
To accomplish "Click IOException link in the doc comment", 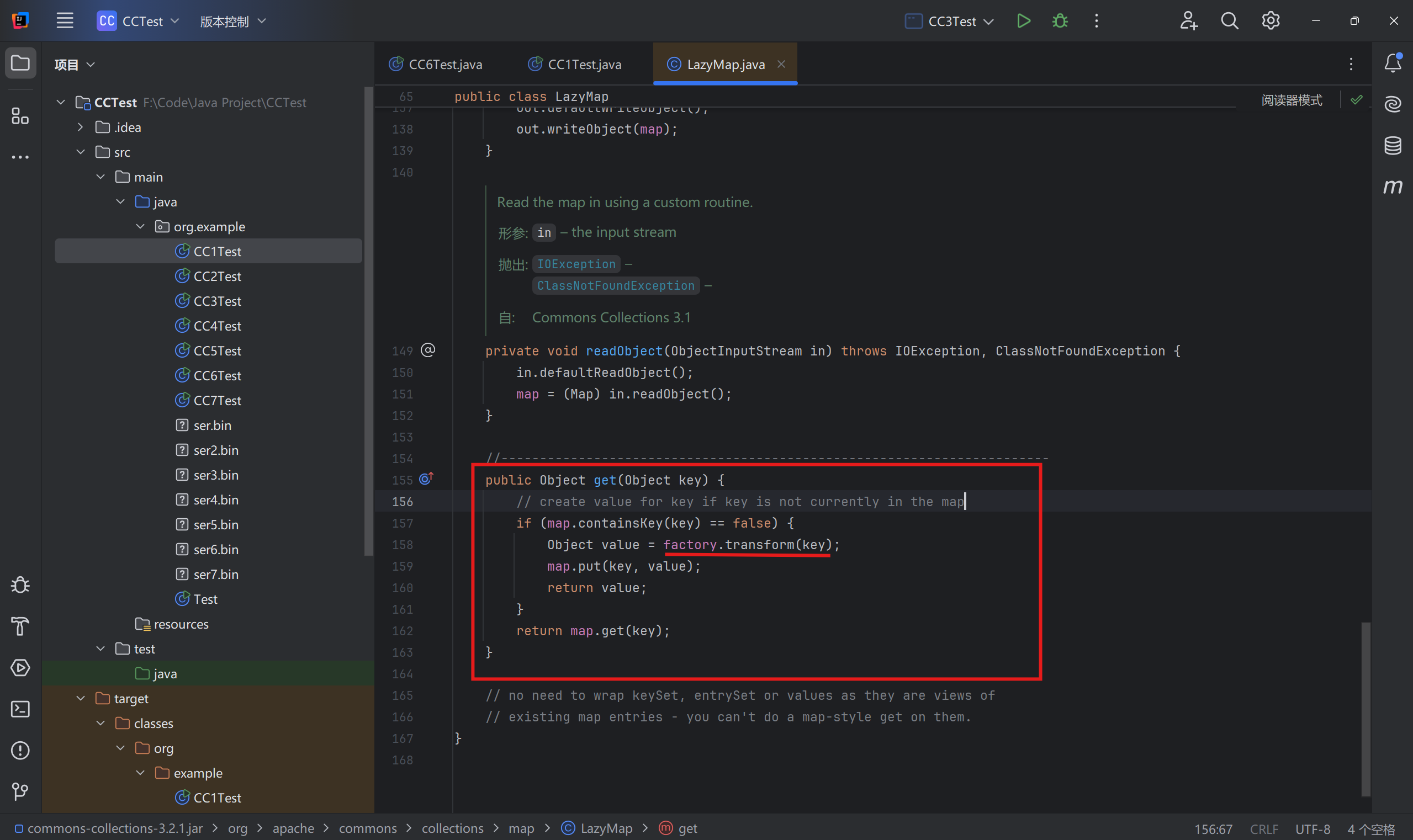I will 576,264.
